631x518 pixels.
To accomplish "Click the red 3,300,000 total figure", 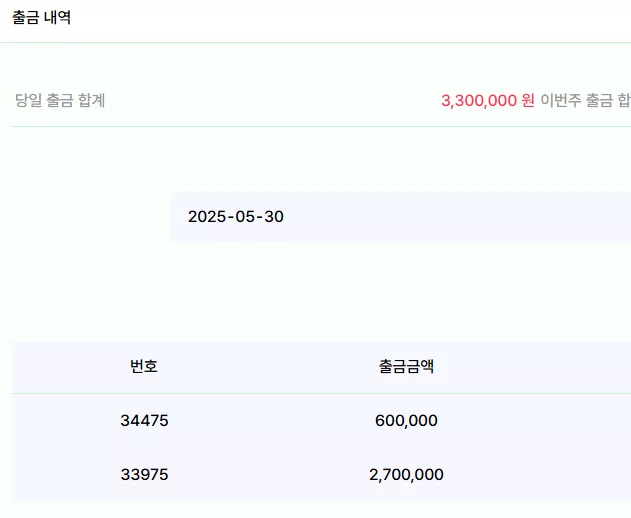I will (x=479, y=101).
